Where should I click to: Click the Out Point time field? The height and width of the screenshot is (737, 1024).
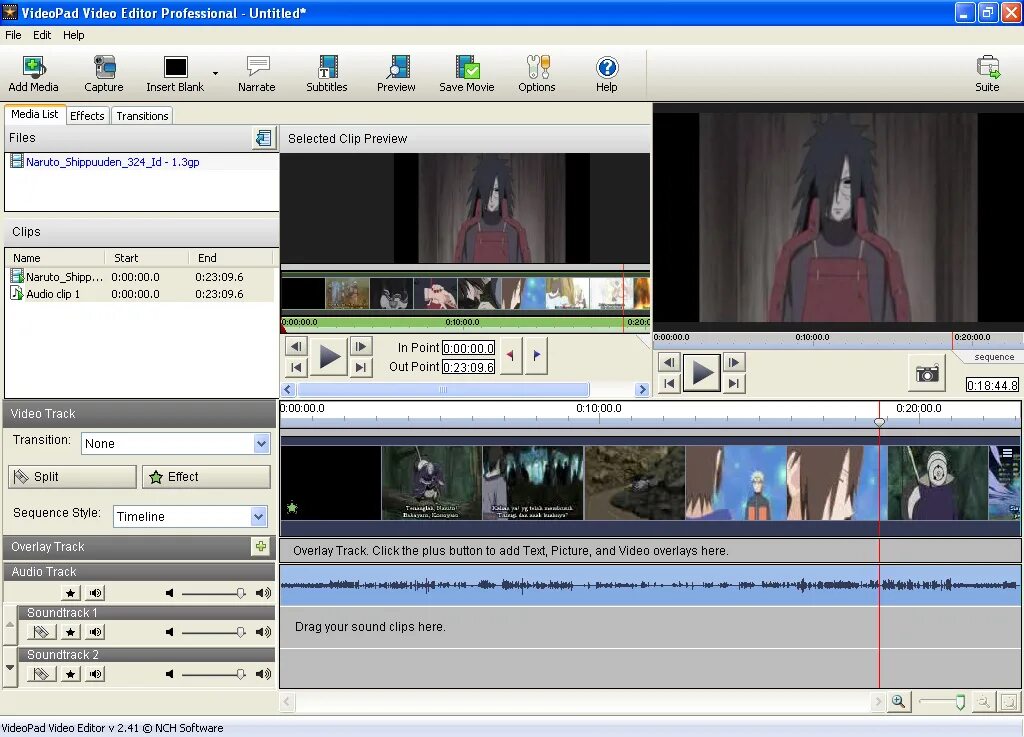click(468, 367)
